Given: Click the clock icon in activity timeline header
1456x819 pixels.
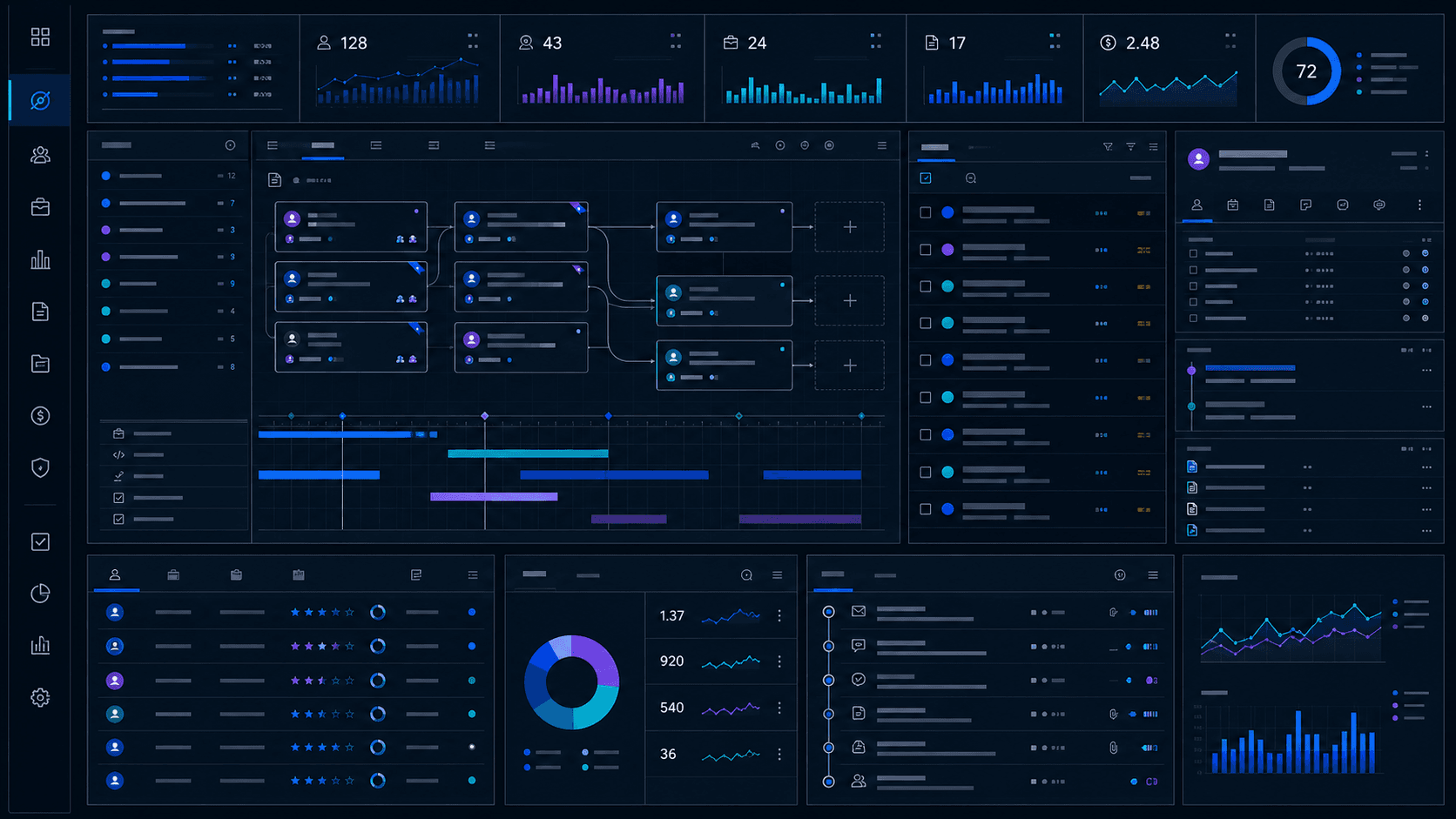Looking at the screenshot, I should coord(1120,575).
